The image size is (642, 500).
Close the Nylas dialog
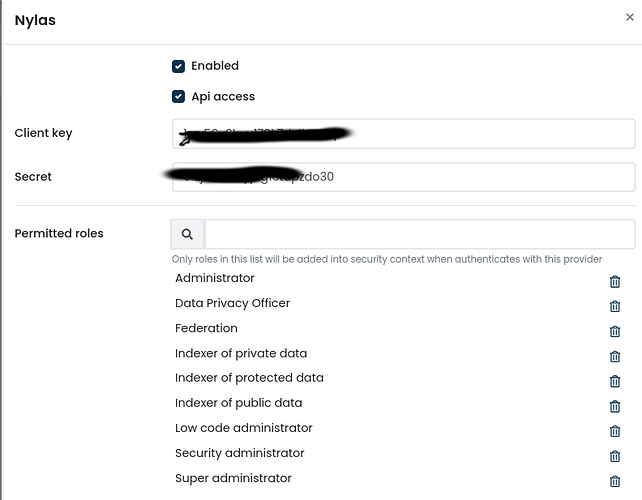630,17
